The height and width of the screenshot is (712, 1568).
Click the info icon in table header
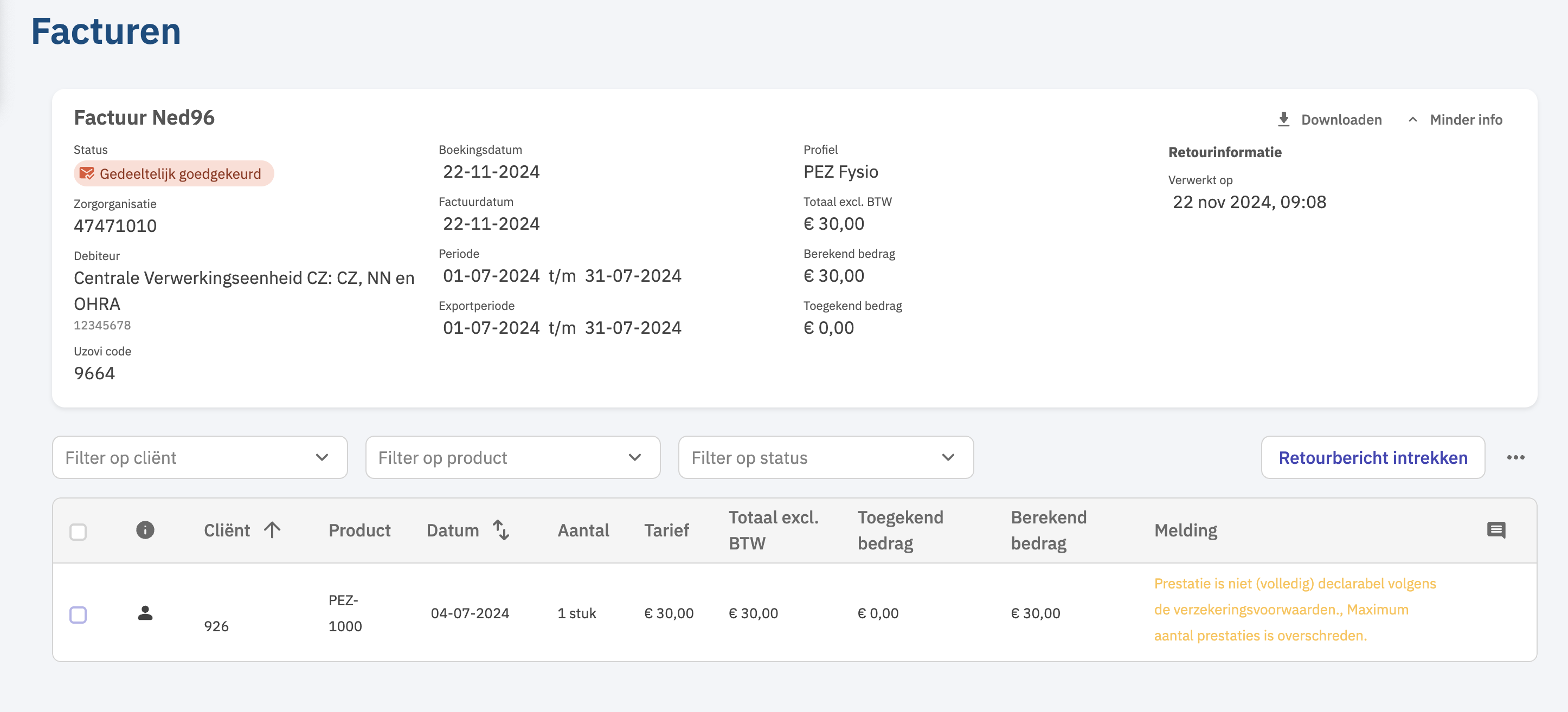[145, 530]
